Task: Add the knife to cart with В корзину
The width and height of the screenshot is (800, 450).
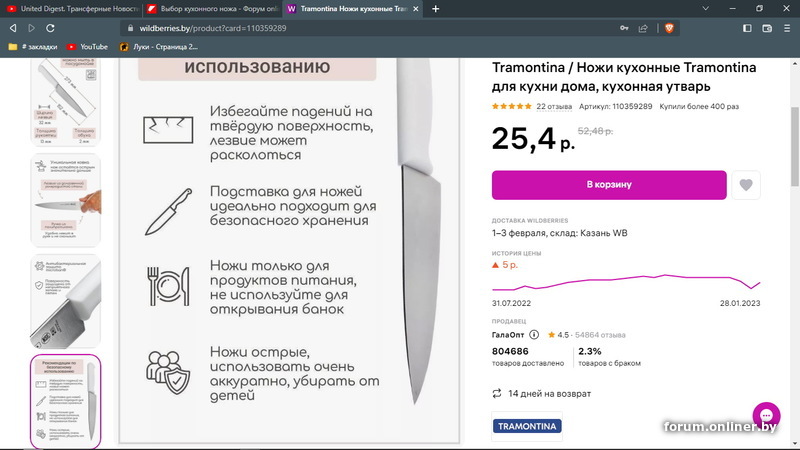Action: click(x=609, y=185)
